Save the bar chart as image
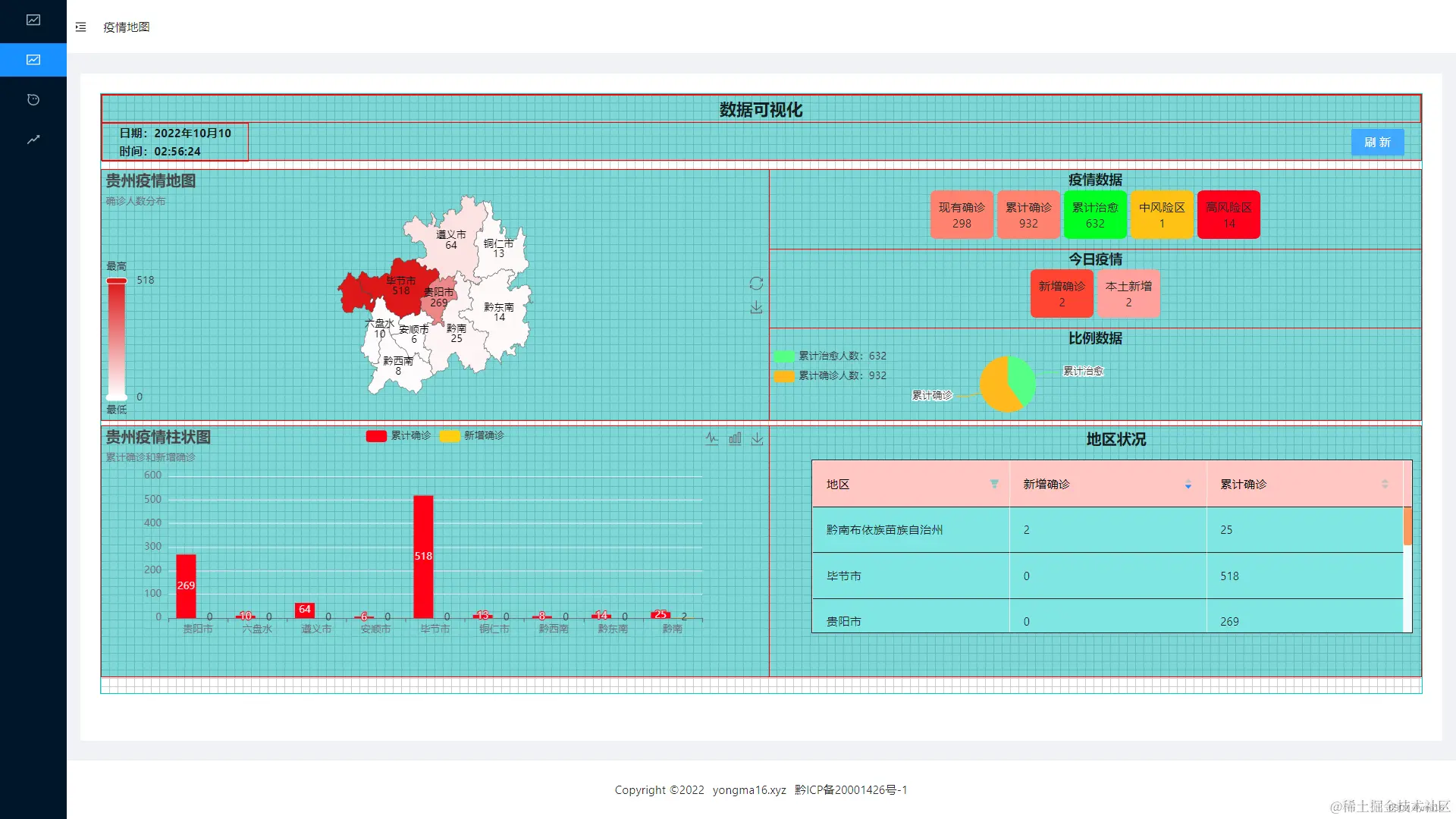The height and width of the screenshot is (819, 1456). pyautogui.click(x=758, y=438)
